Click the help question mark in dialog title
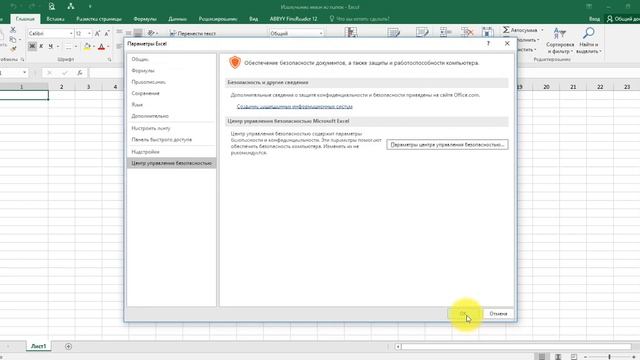Viewport: 640px width, 360px height. point(488,43)
